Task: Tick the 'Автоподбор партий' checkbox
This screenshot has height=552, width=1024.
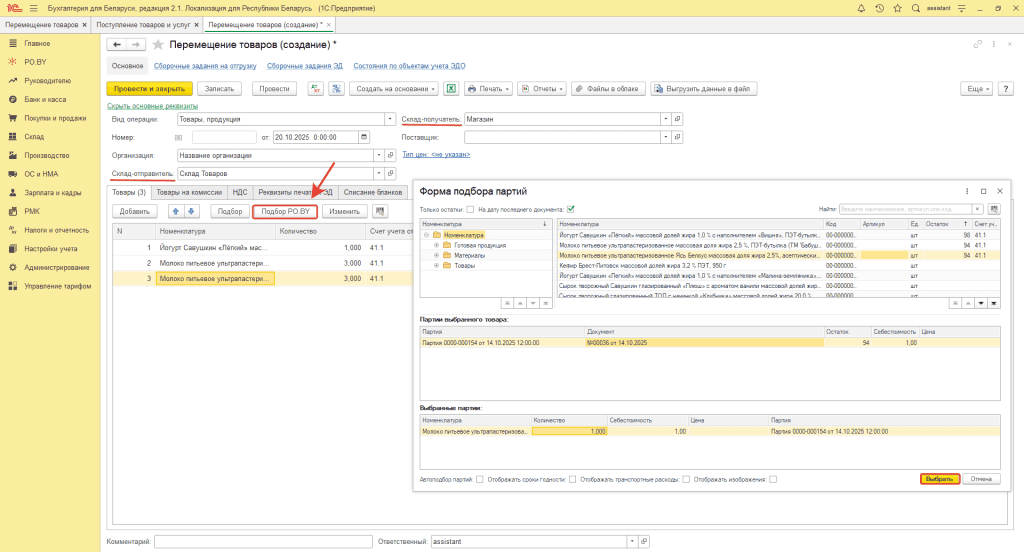Action: tap(480, 479)
